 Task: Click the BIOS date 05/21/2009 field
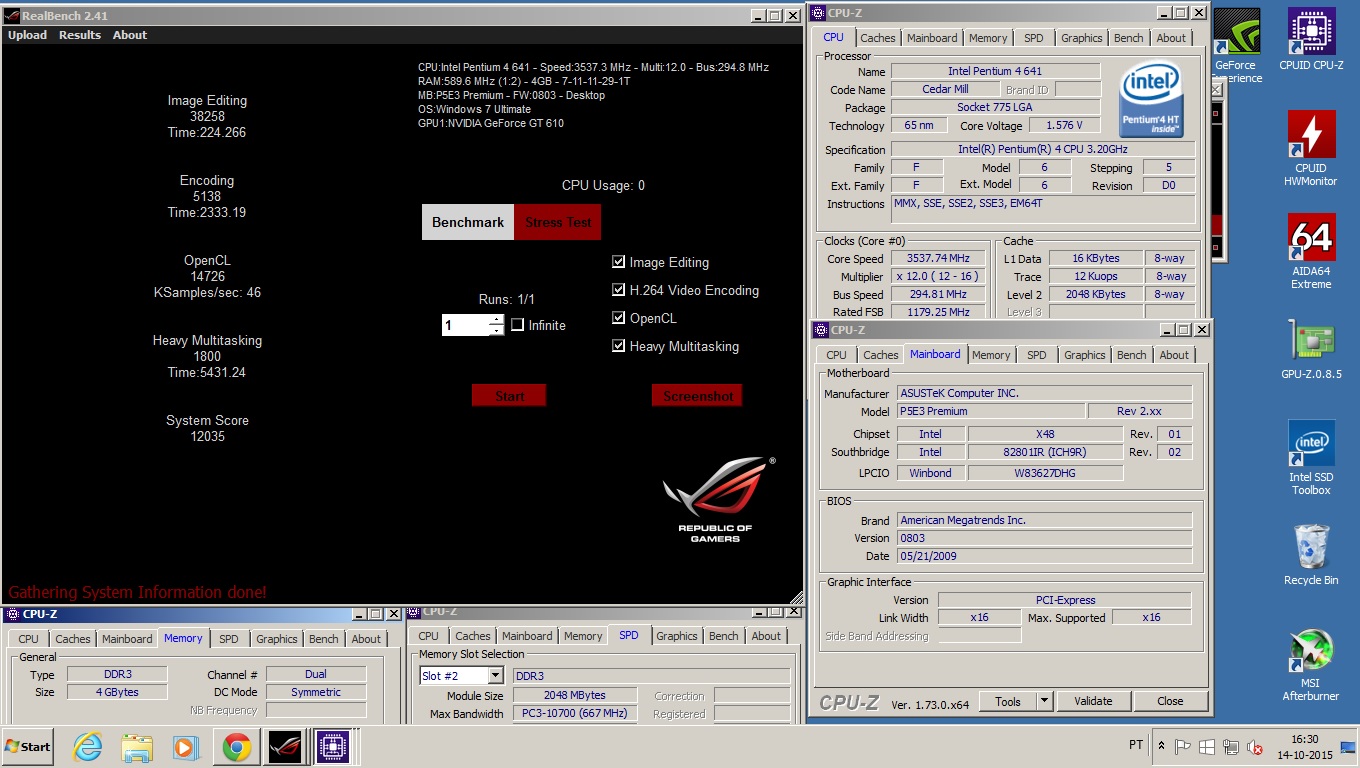pyautogui.click(x=1044, y=556)
